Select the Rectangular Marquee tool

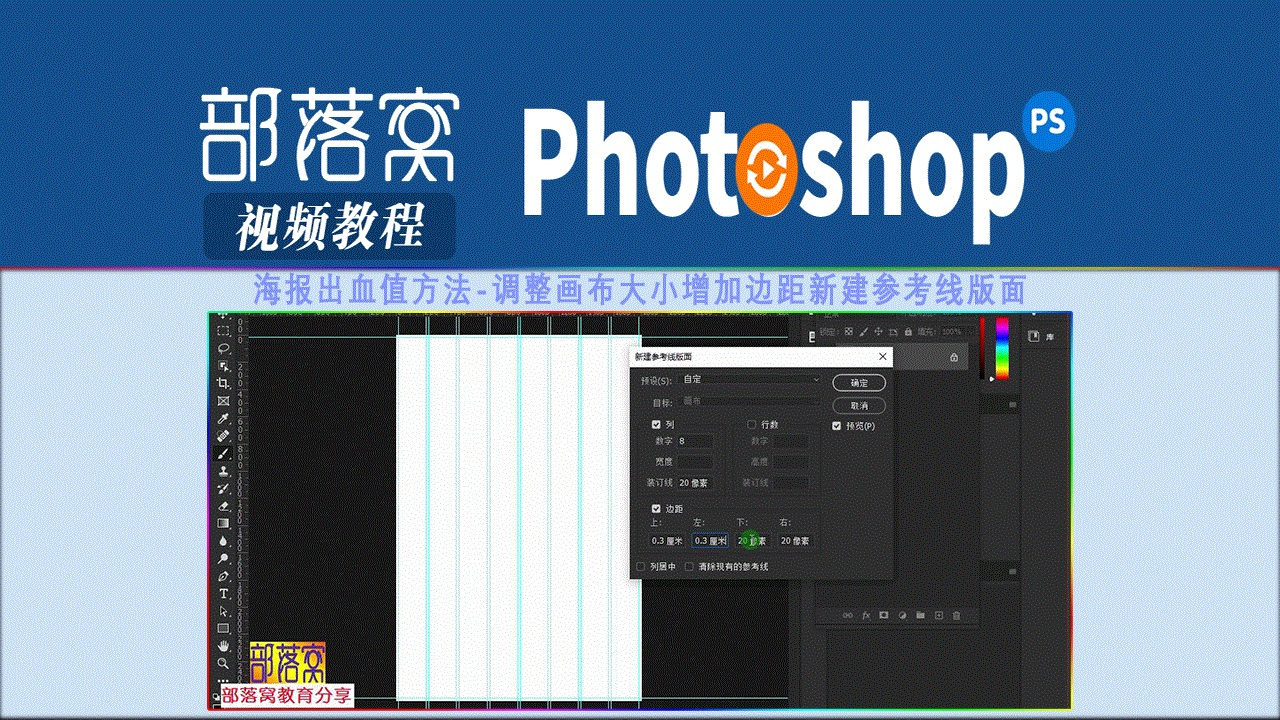click(x=223, y=330)
